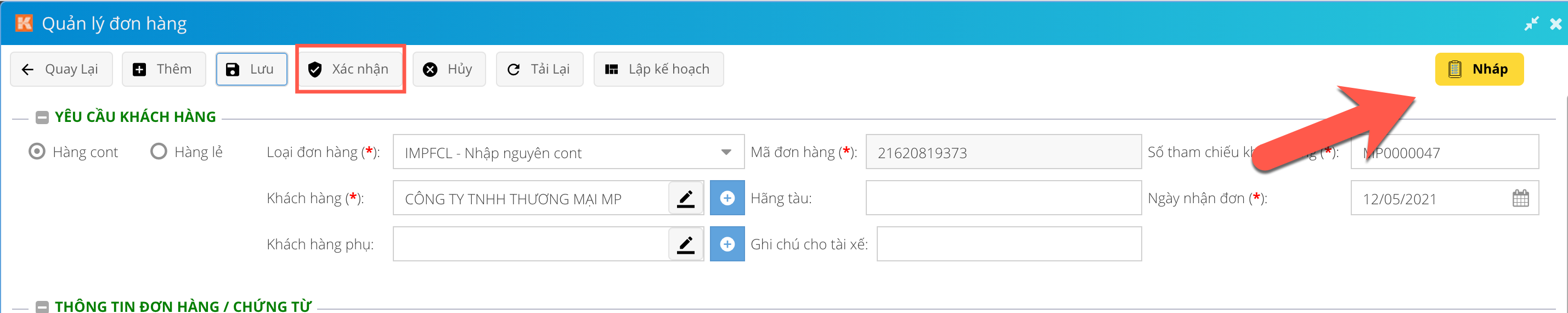Screen dimensions: 1568x313
Task: Save the order with Lưu
Action: coord(251,69)
